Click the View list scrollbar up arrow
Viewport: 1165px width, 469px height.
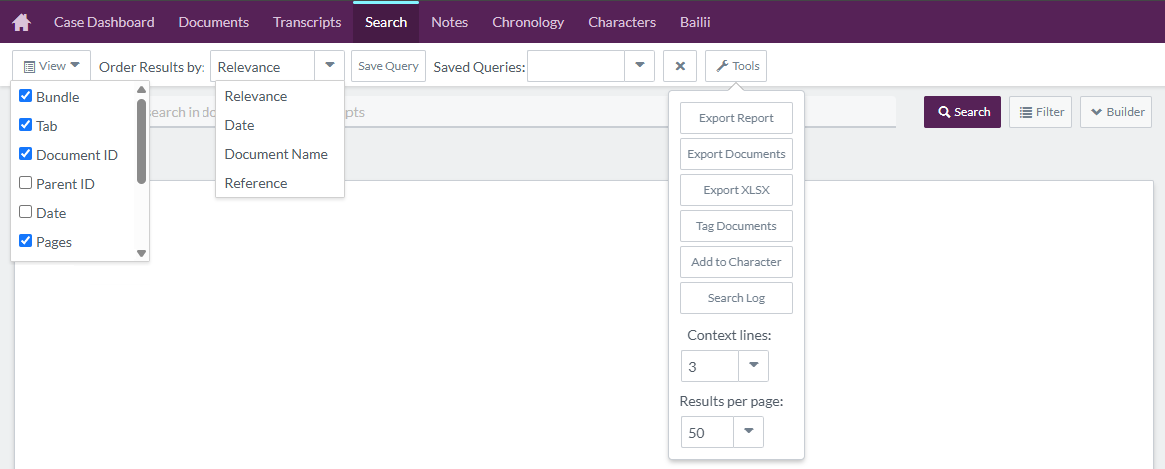click(x=141, y=90)
